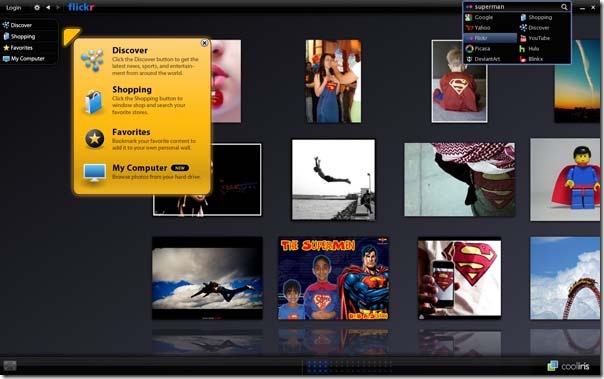This screenshot has height=379, width=604.
Task: Open flying figure in clouds photo
Action: [207, 278]
